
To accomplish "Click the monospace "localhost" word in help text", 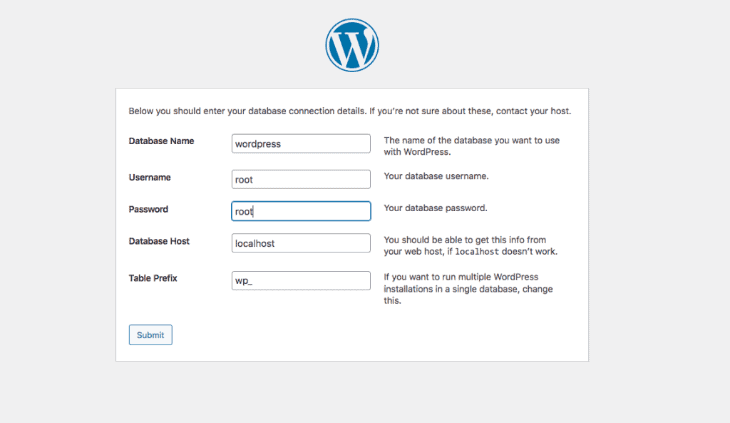I will tap(469, 252).
